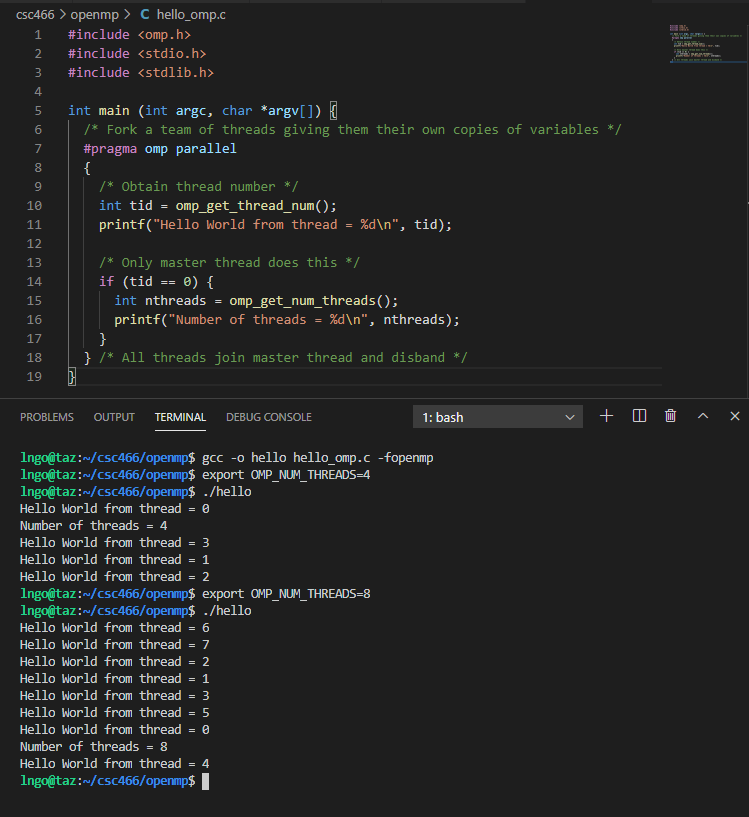Open the '1: bash' terminal dropdown
749x817 pixels.
[495, 417]
